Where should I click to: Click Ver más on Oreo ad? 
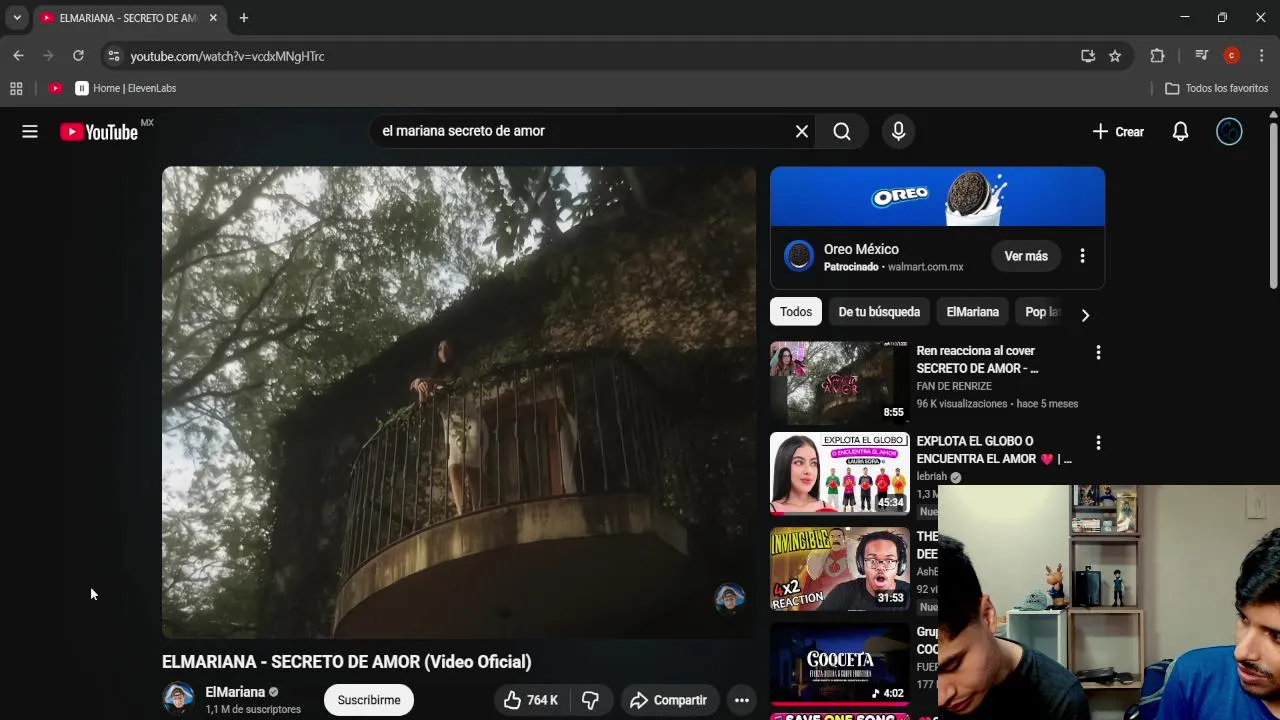click(1026, 256)
